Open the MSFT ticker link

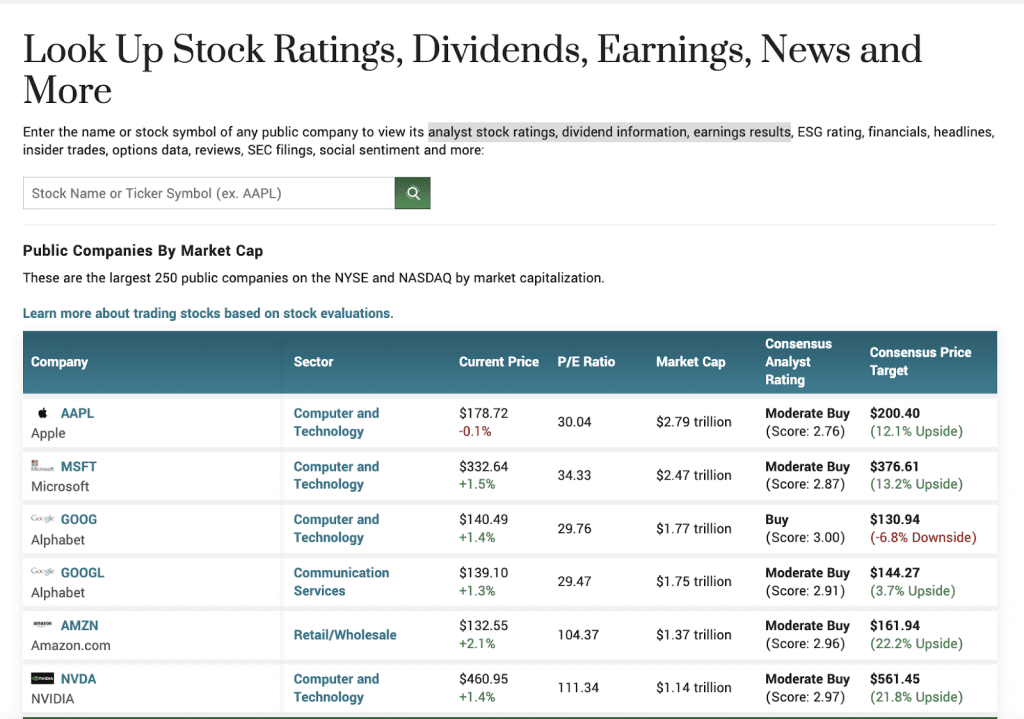click(x=78, y=466)
